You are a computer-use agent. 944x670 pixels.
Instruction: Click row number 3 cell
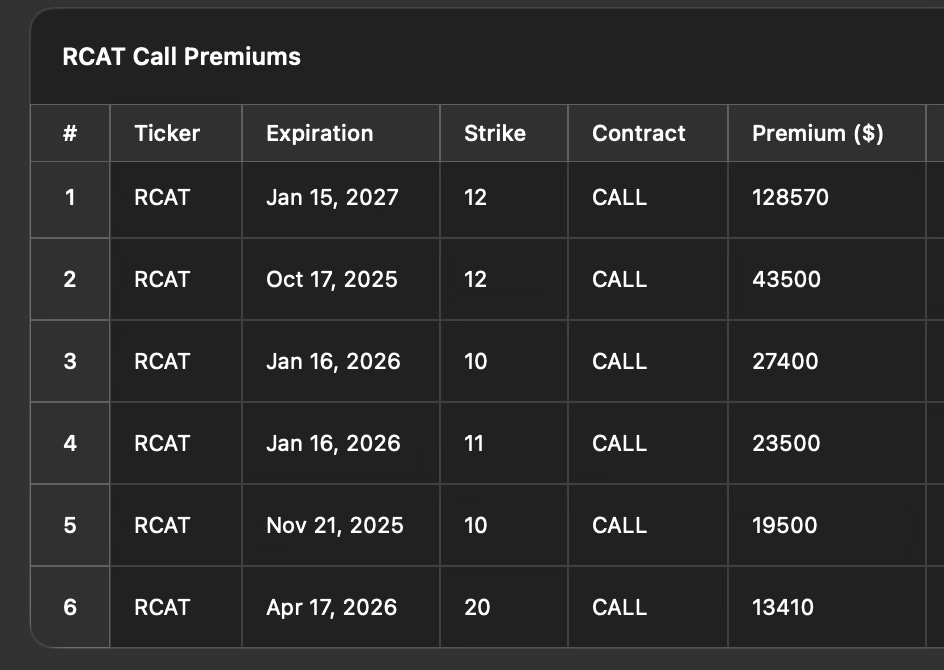[70, 361]
